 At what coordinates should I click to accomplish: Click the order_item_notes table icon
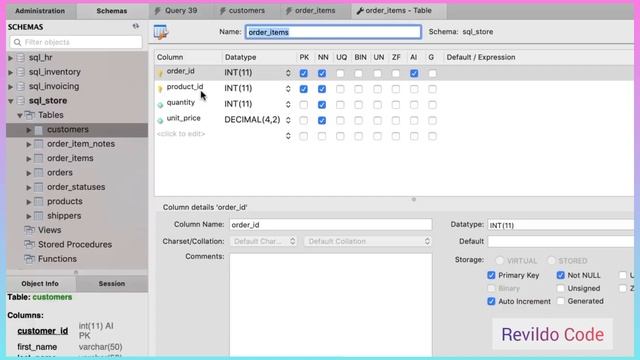tap(38, 144)
